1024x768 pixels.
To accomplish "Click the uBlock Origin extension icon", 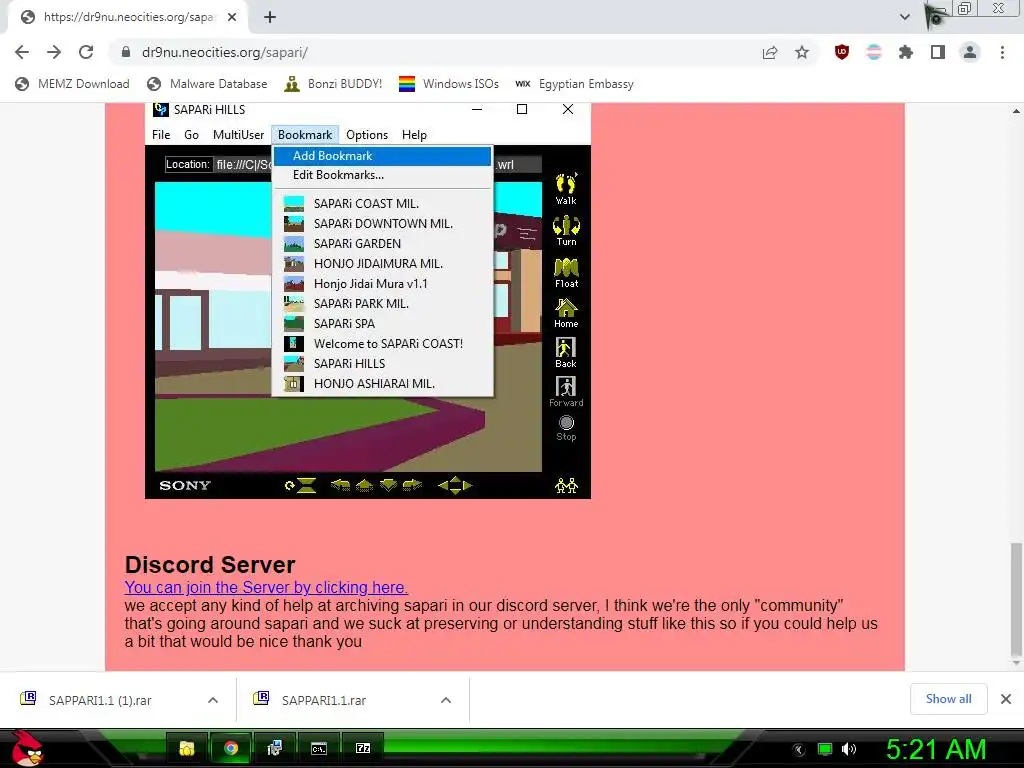I will 842,52.
